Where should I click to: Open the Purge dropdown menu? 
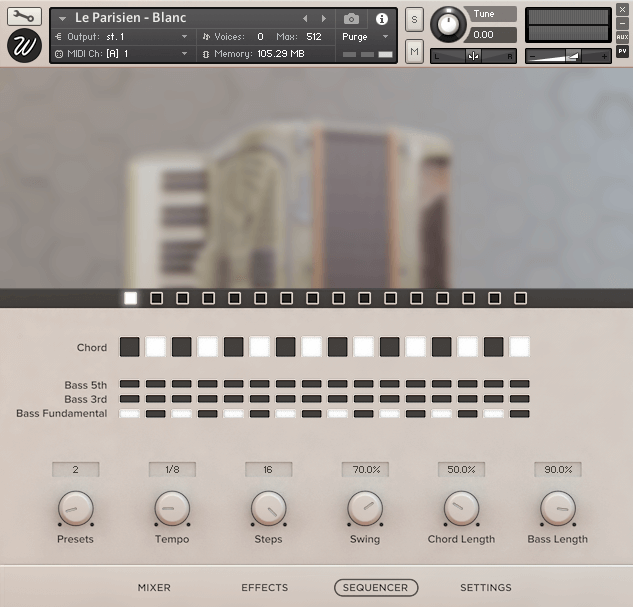(x=366, y=37)
